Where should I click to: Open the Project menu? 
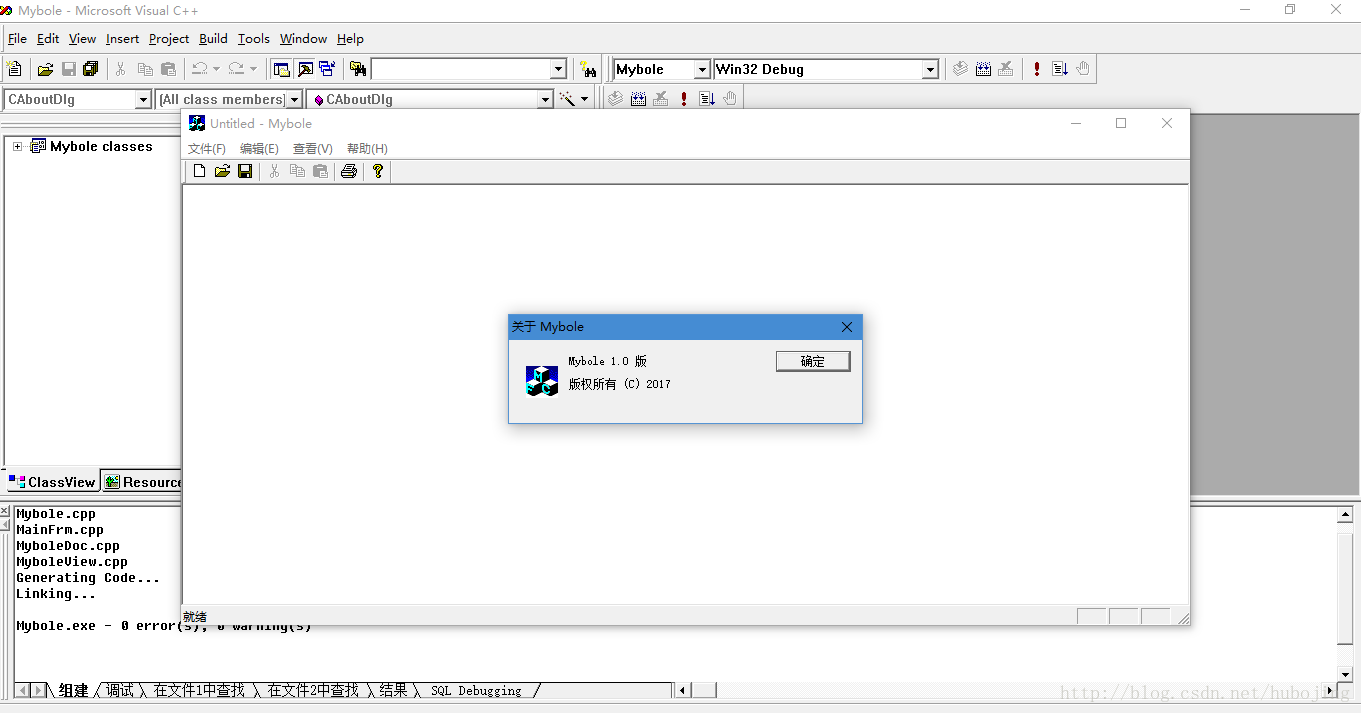point(169,39)
